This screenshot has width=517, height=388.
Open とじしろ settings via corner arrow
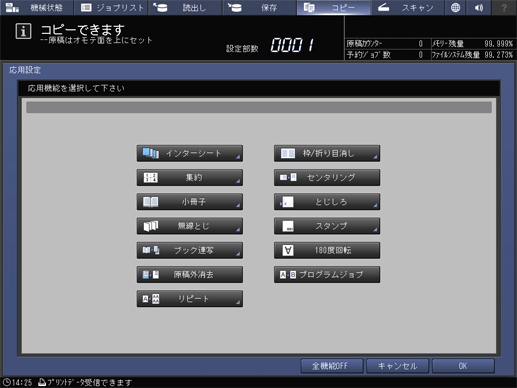tap(375, 205)
